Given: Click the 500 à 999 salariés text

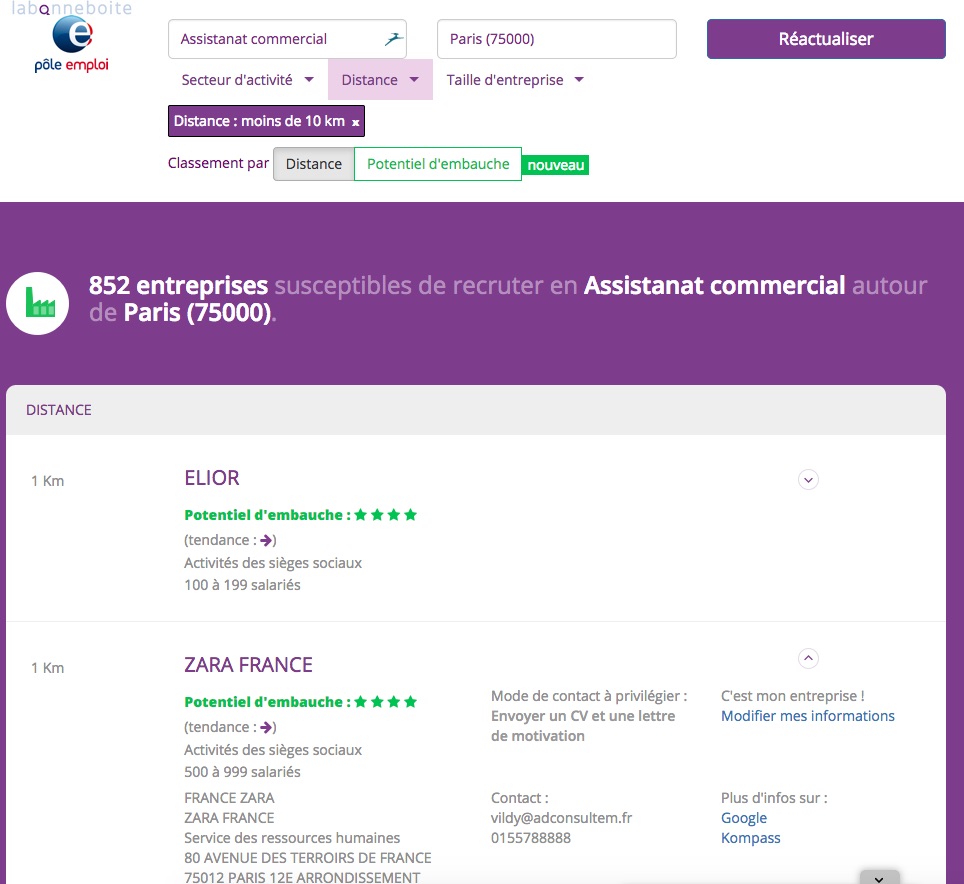Looking at the screenshot, I should (242, 772).
